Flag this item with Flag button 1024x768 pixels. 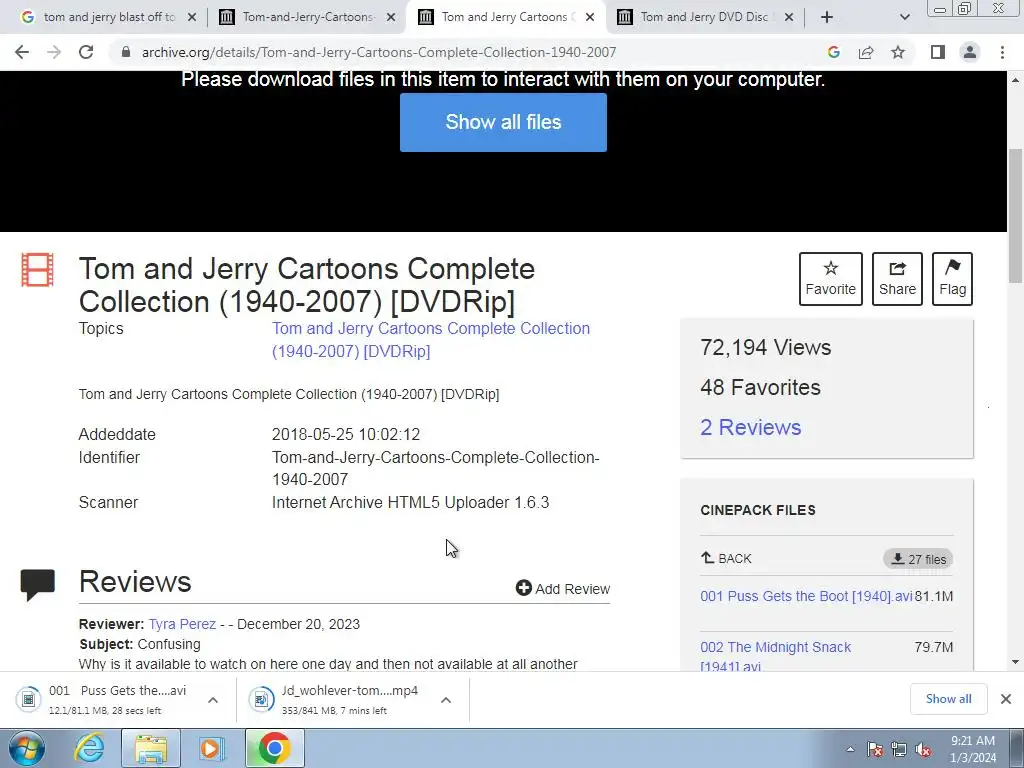(x=952, y=279)
